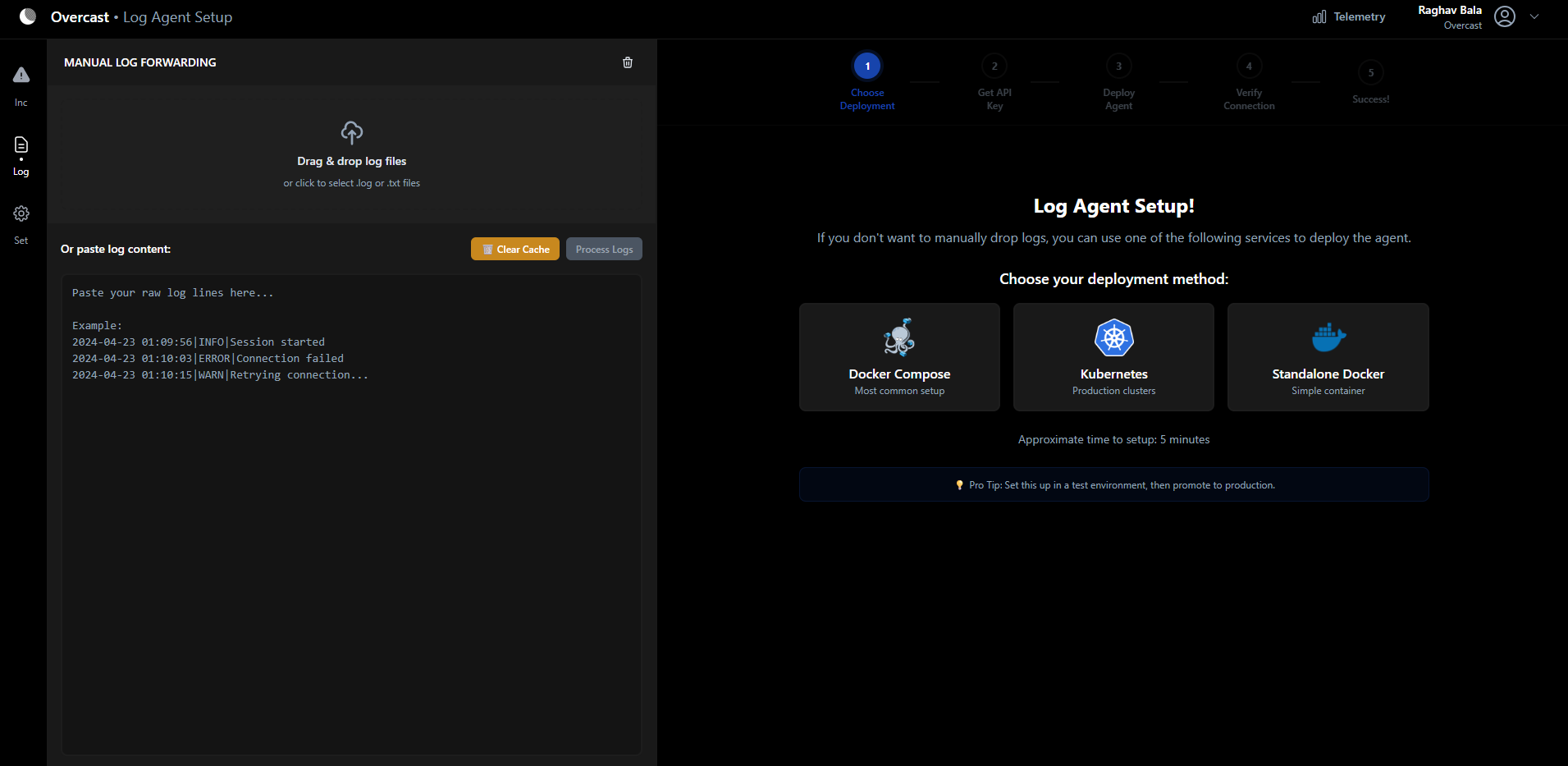The width and height of the screenshot is (1568, 766).
Task: Click the 'MANUAL LOG FORWARDING' heading
Action: tap(140, 62)
